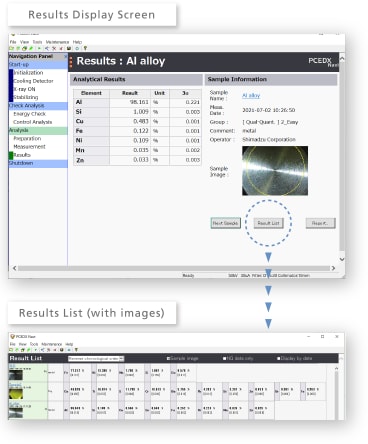
Task: Click the Ni element row label
Action: [79, 141]
